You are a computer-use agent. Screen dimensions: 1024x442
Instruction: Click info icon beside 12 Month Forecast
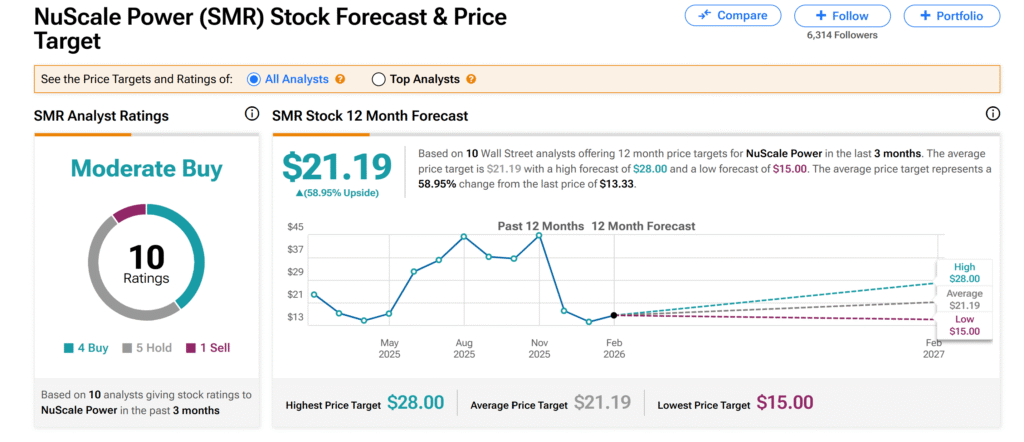[x=993, y=114]
